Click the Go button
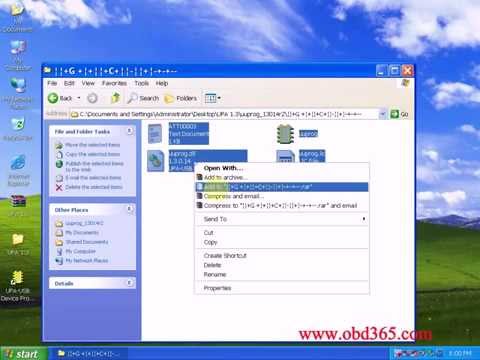The width and height of the screenshot is (480, 360). coord(399,114)
